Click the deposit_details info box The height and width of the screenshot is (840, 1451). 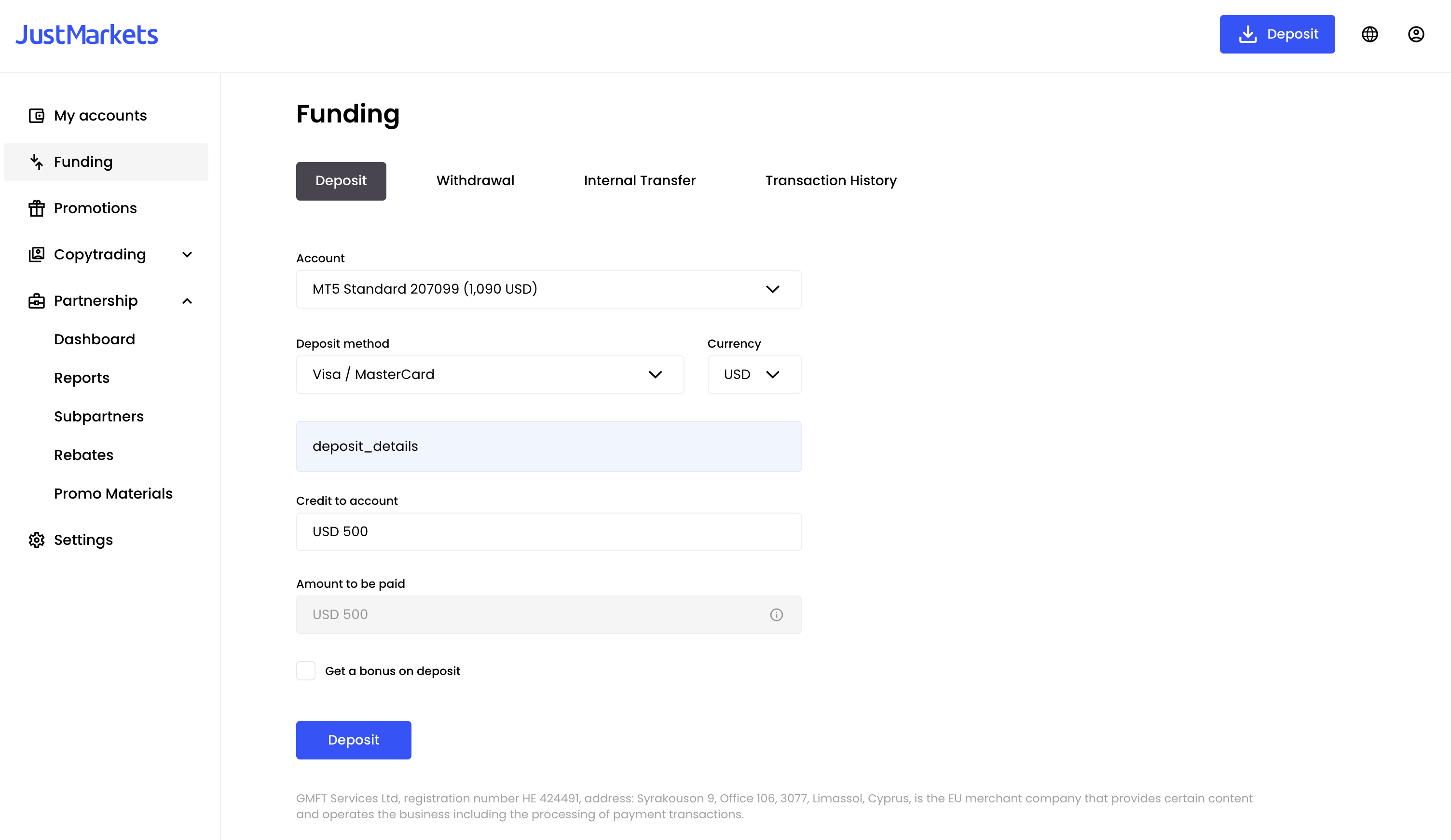pyautogui.click(x=548, y=447)
